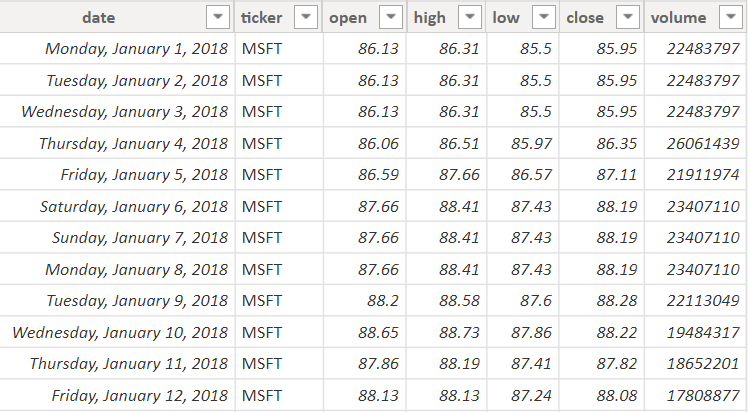This screenshot has height=412, width=748.
Task: Click close value 88.22
Action: (616, 332)
